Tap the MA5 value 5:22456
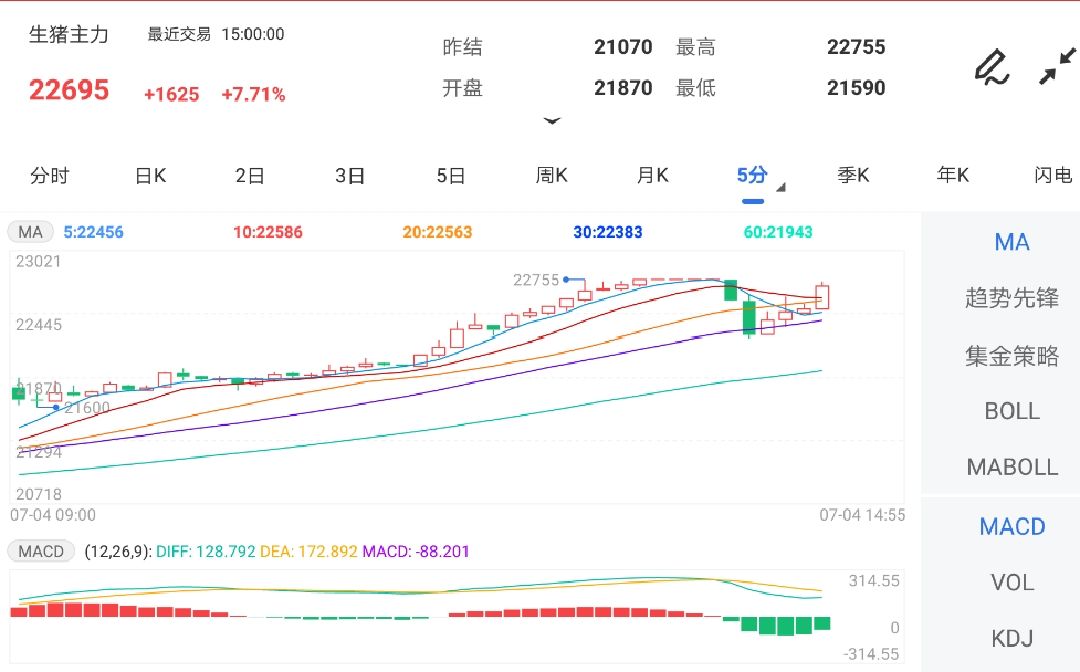This screenshot has height=672, width=1080. click(94, 232)
